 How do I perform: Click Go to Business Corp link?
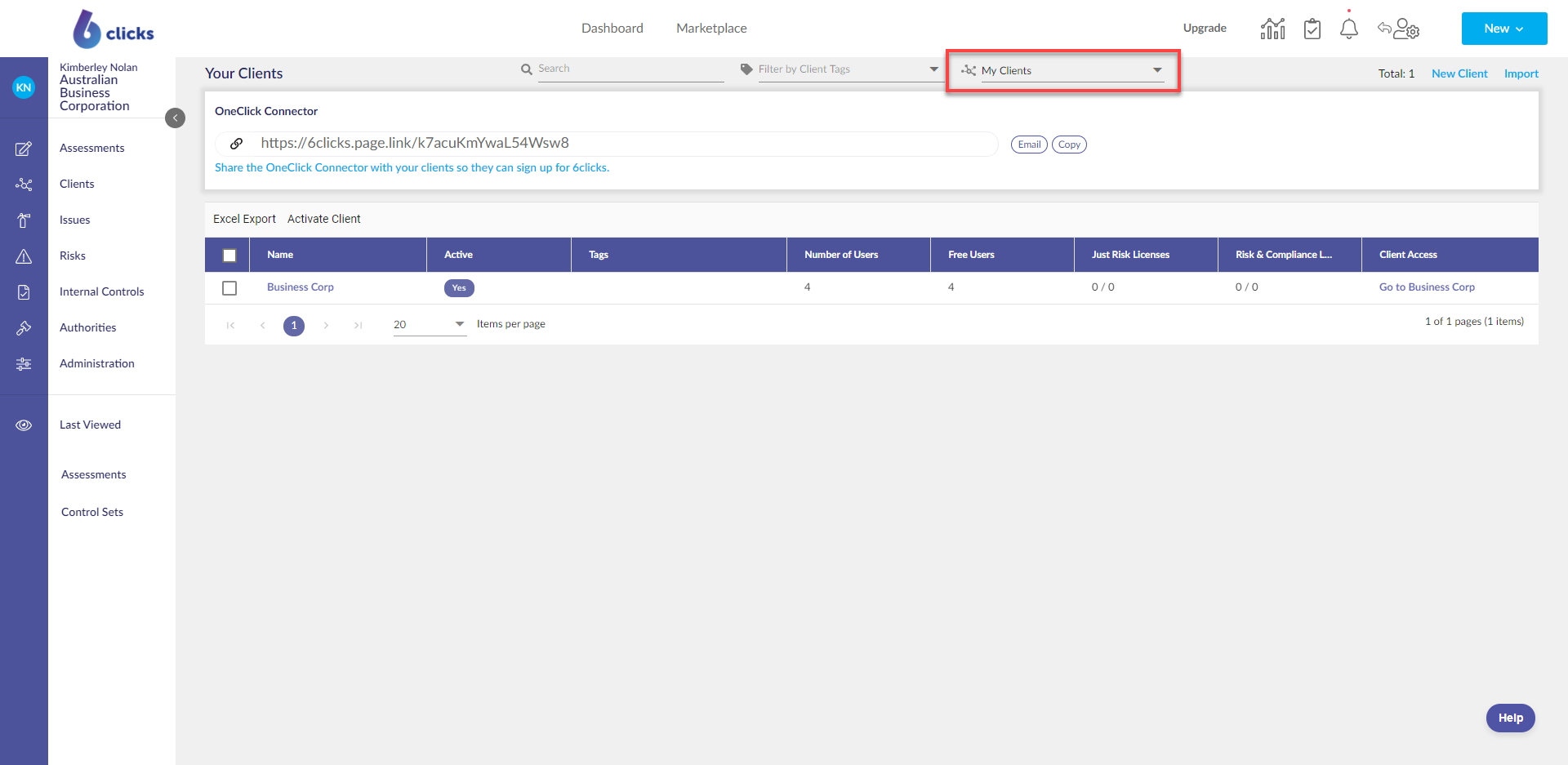click(1427, 287)
